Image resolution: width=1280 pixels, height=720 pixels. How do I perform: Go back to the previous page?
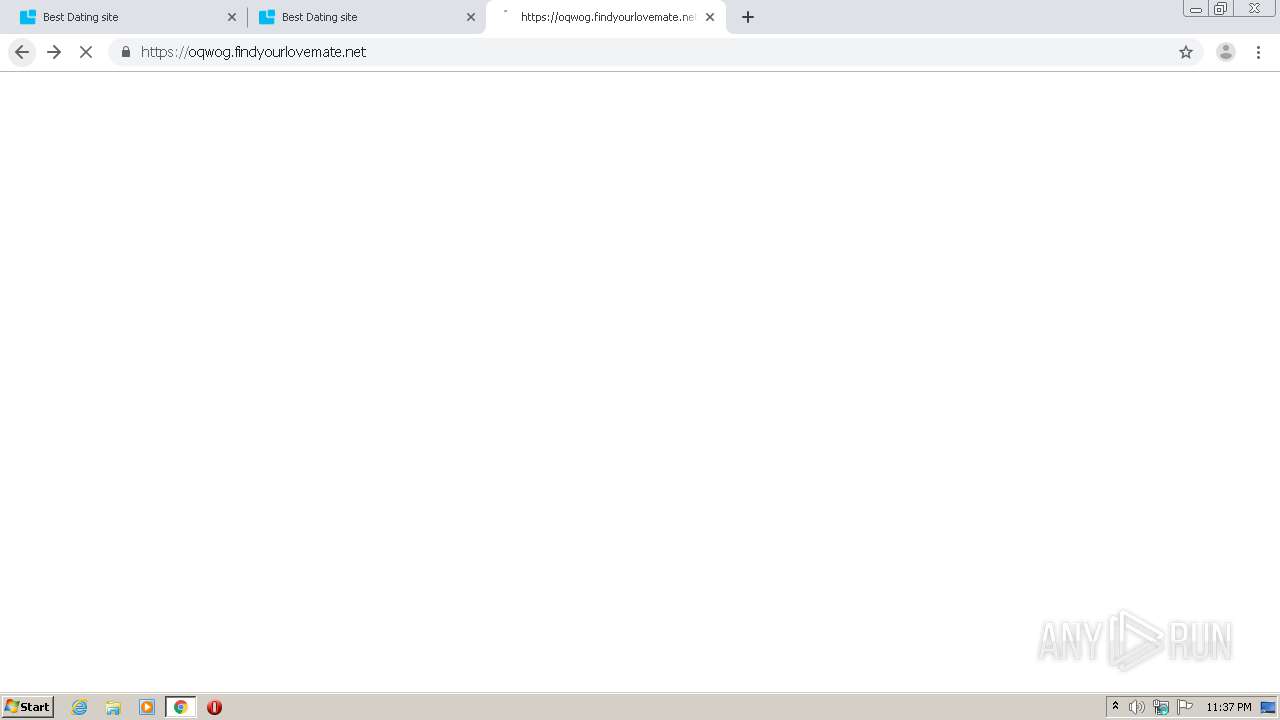click(x=22, y=52)
